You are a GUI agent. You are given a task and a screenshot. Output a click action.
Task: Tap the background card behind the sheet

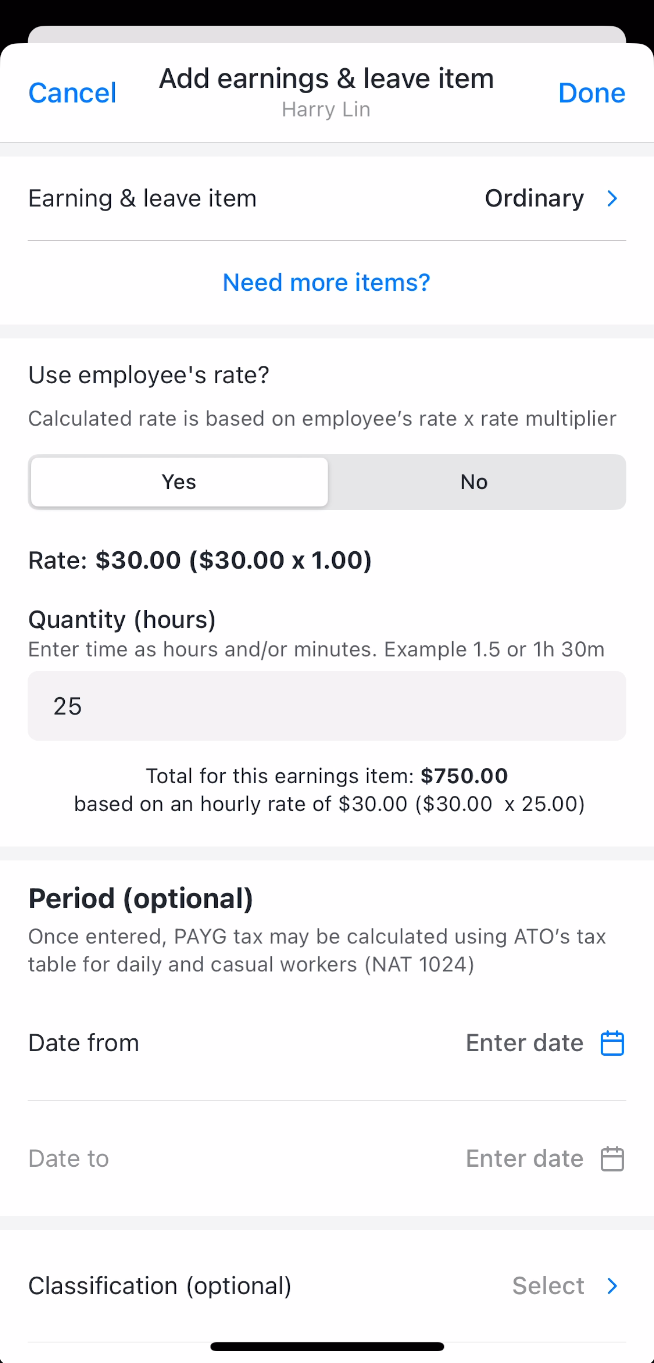pyautogui.click(x=326, y=33)
